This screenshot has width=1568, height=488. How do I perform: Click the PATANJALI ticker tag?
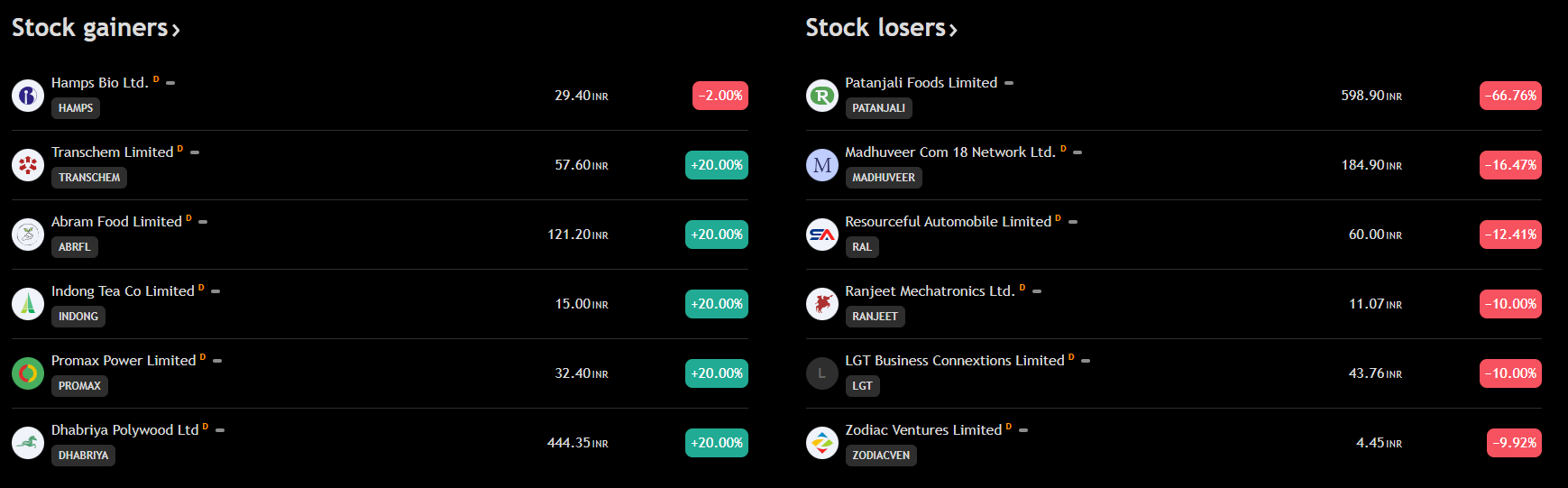tap(879, 108)
